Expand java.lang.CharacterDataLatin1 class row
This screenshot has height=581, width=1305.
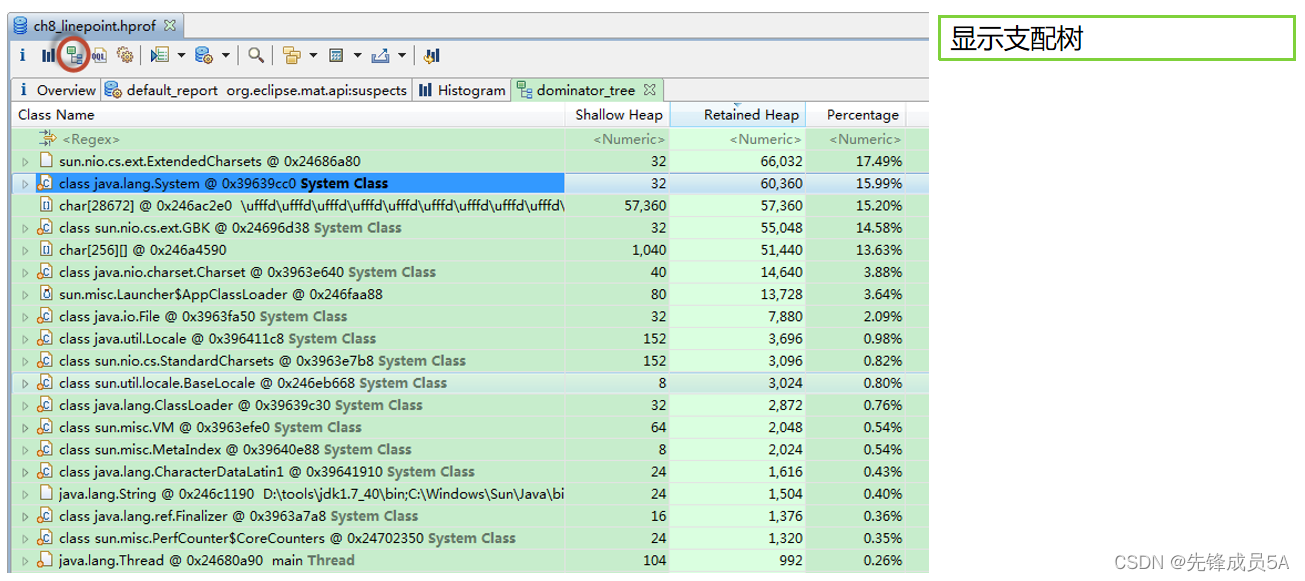click(x=26, y=471)
